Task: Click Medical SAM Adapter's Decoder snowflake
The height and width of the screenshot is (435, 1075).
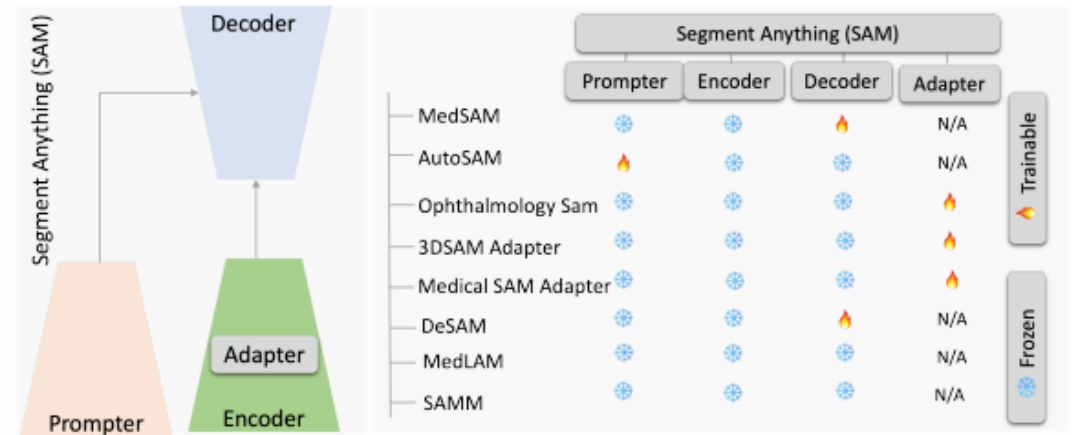Action: 845,281
